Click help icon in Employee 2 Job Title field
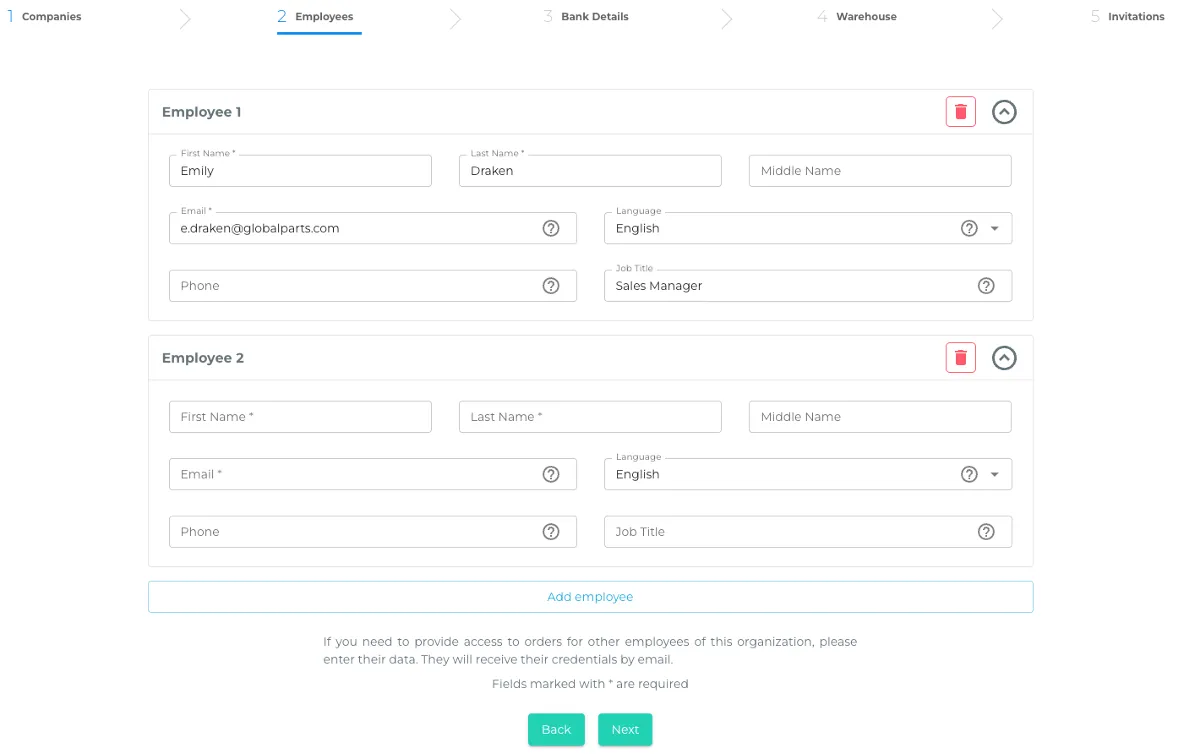 [986, 532]
